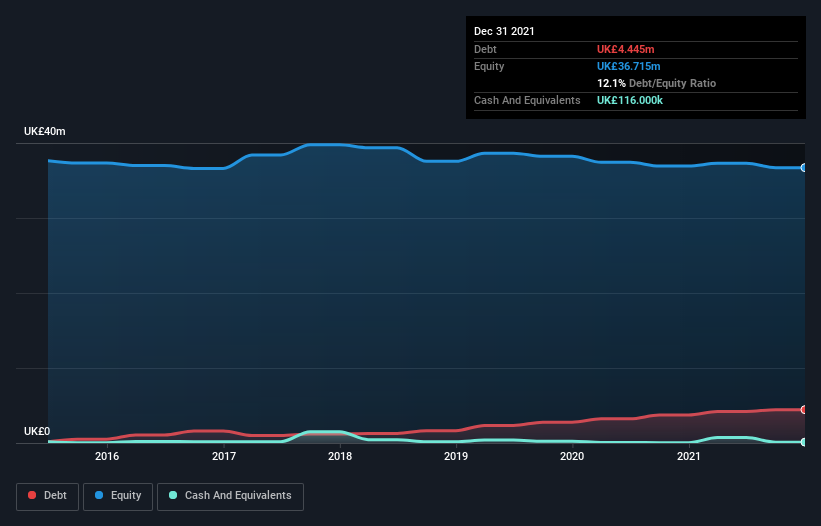Click the 2019 x-axis label
This screenshot has width=821, height=526.
click(456, 456)
